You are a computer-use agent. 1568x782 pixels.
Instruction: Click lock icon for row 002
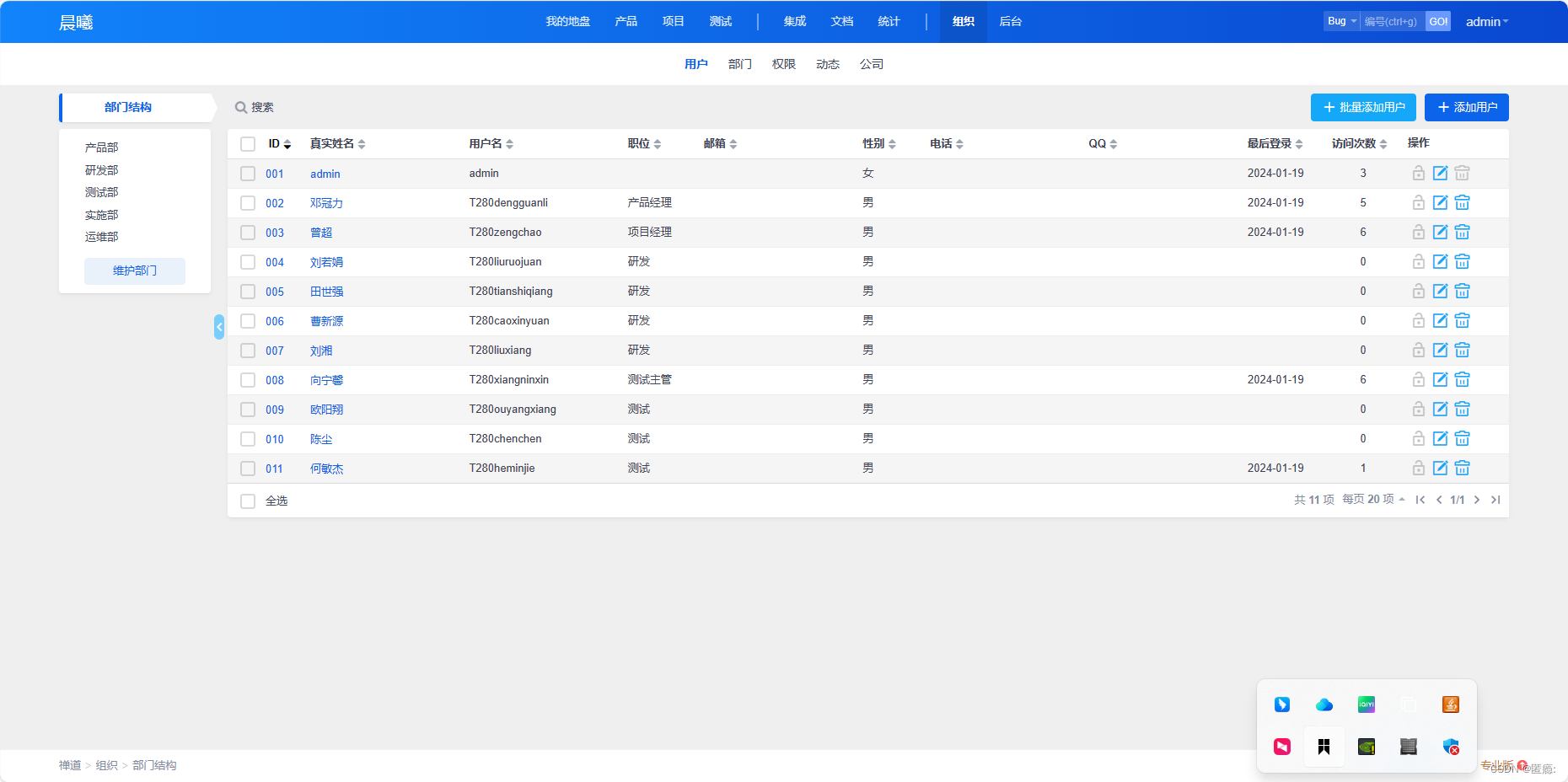1419,202
